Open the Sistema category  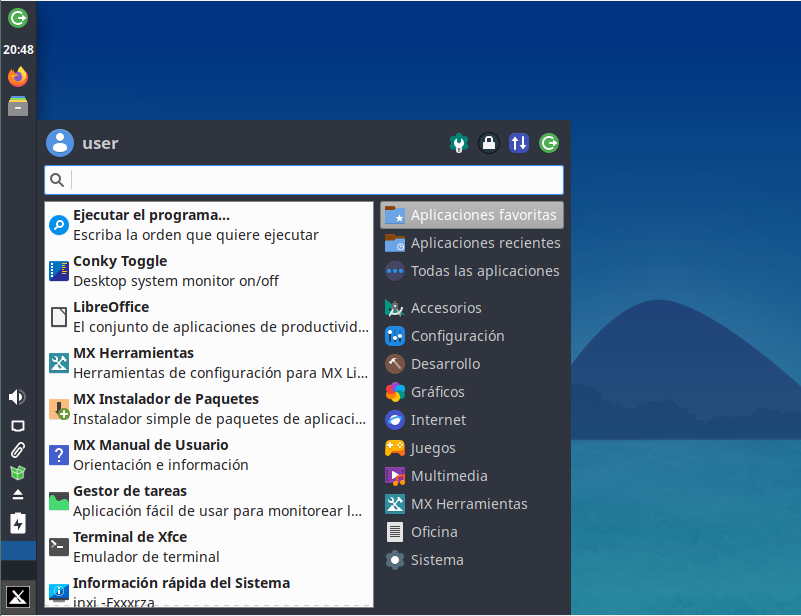(472, 560)
